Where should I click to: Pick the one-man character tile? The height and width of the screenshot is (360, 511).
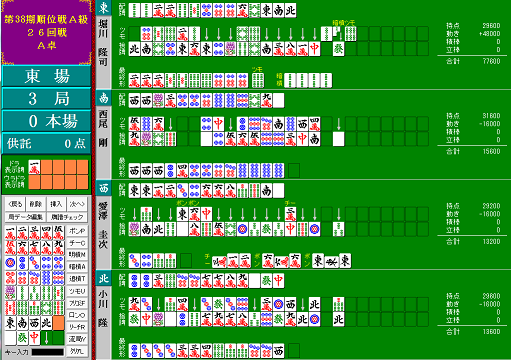point(10,233)
